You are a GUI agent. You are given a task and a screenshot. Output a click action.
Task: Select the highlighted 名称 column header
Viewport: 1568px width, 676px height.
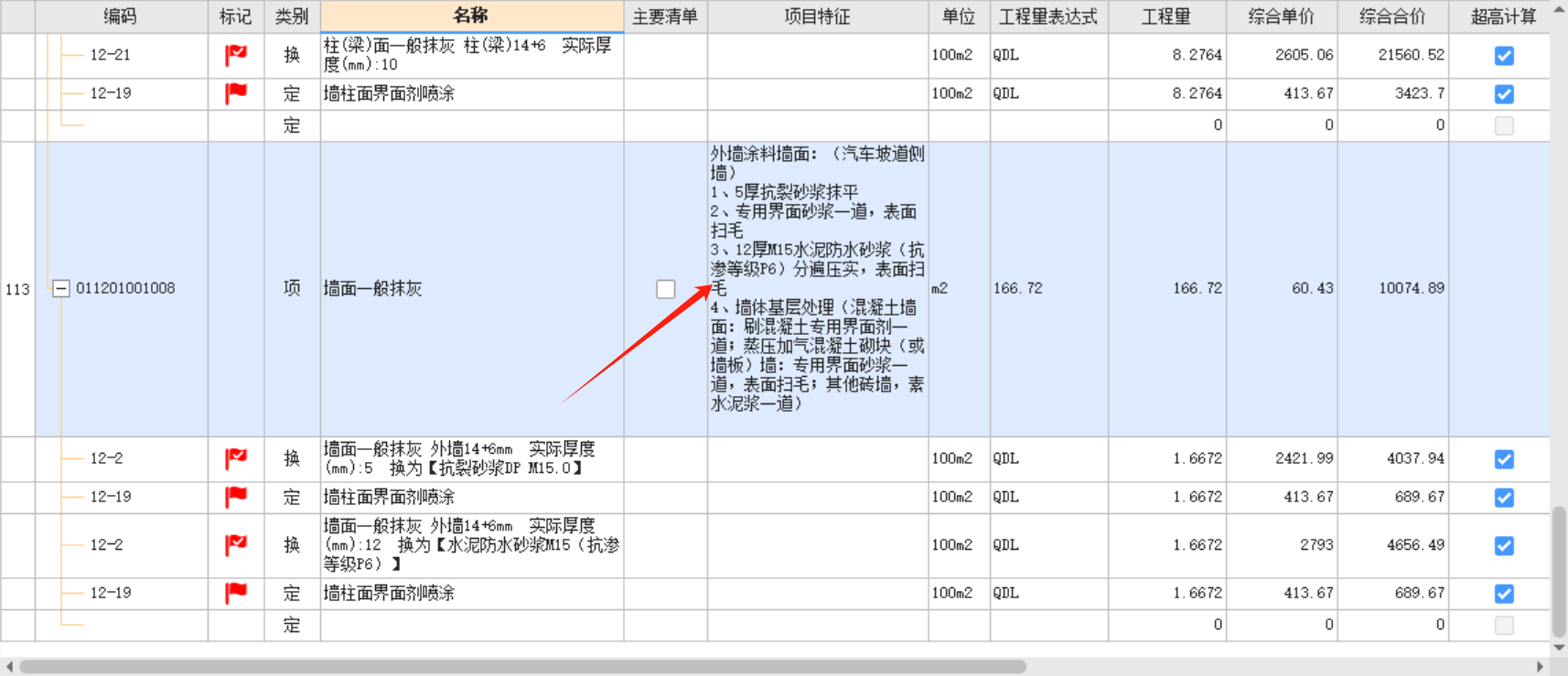coord(472,16)
